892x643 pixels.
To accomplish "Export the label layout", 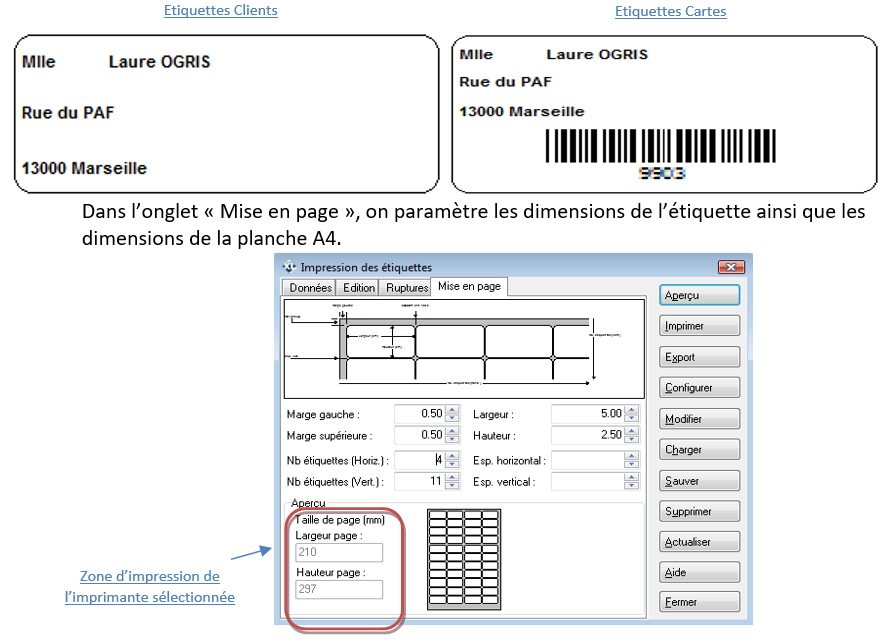I will pos(699,356).
